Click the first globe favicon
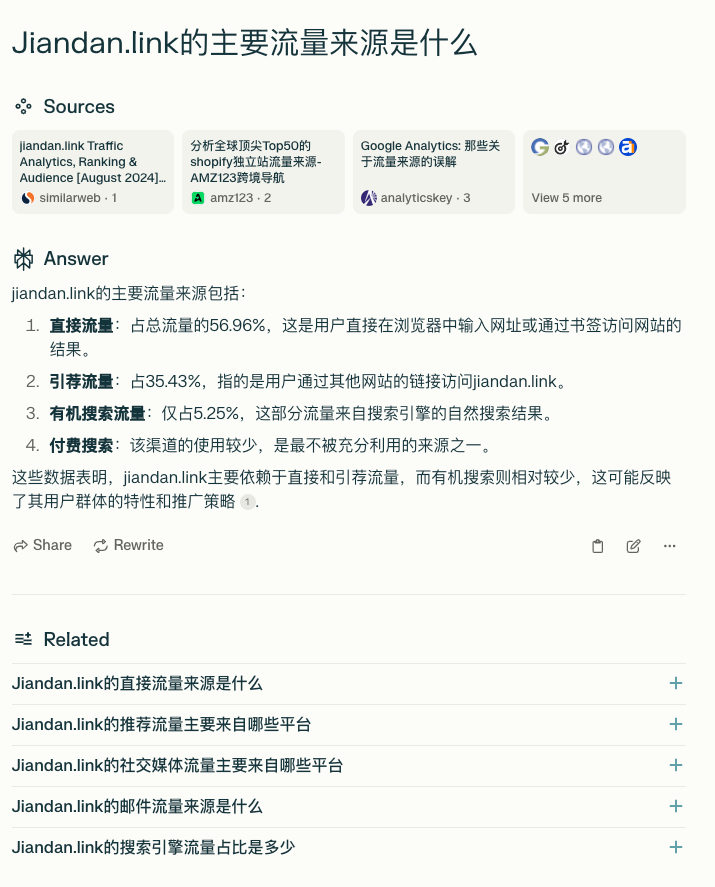 (x=584, y=147)
